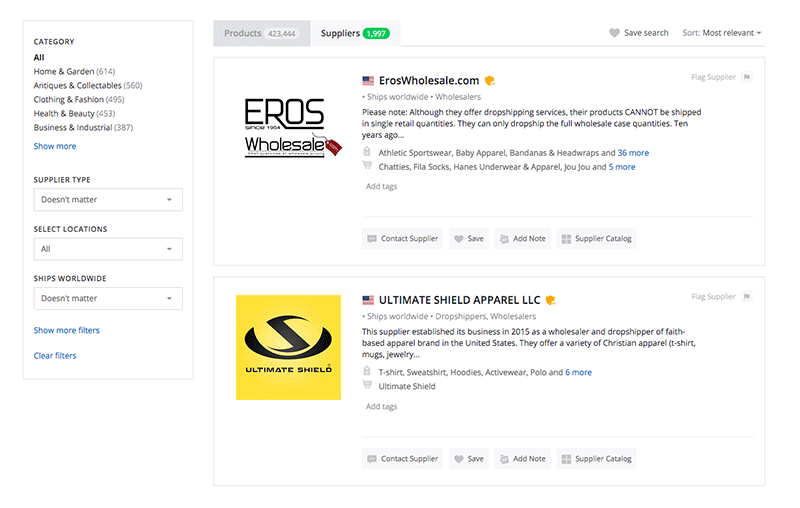
Task: Click the Ultimate Shield logo thumbnail
Action: click(x=288, y=347)
